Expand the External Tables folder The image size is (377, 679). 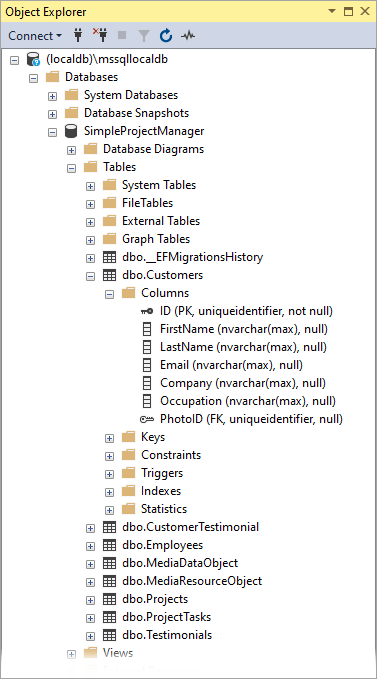pos(90,222)
